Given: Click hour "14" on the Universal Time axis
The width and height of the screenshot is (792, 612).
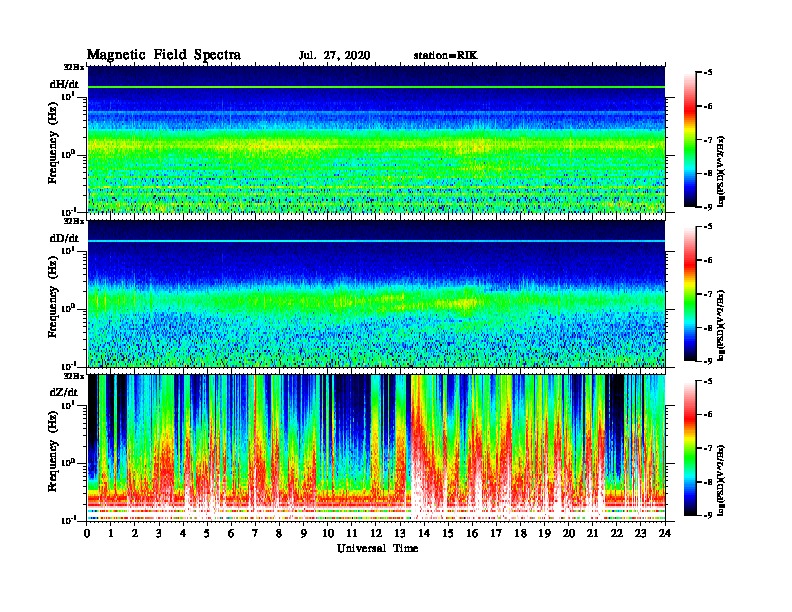Looking at the screenshot, I should tap(424, 534).
